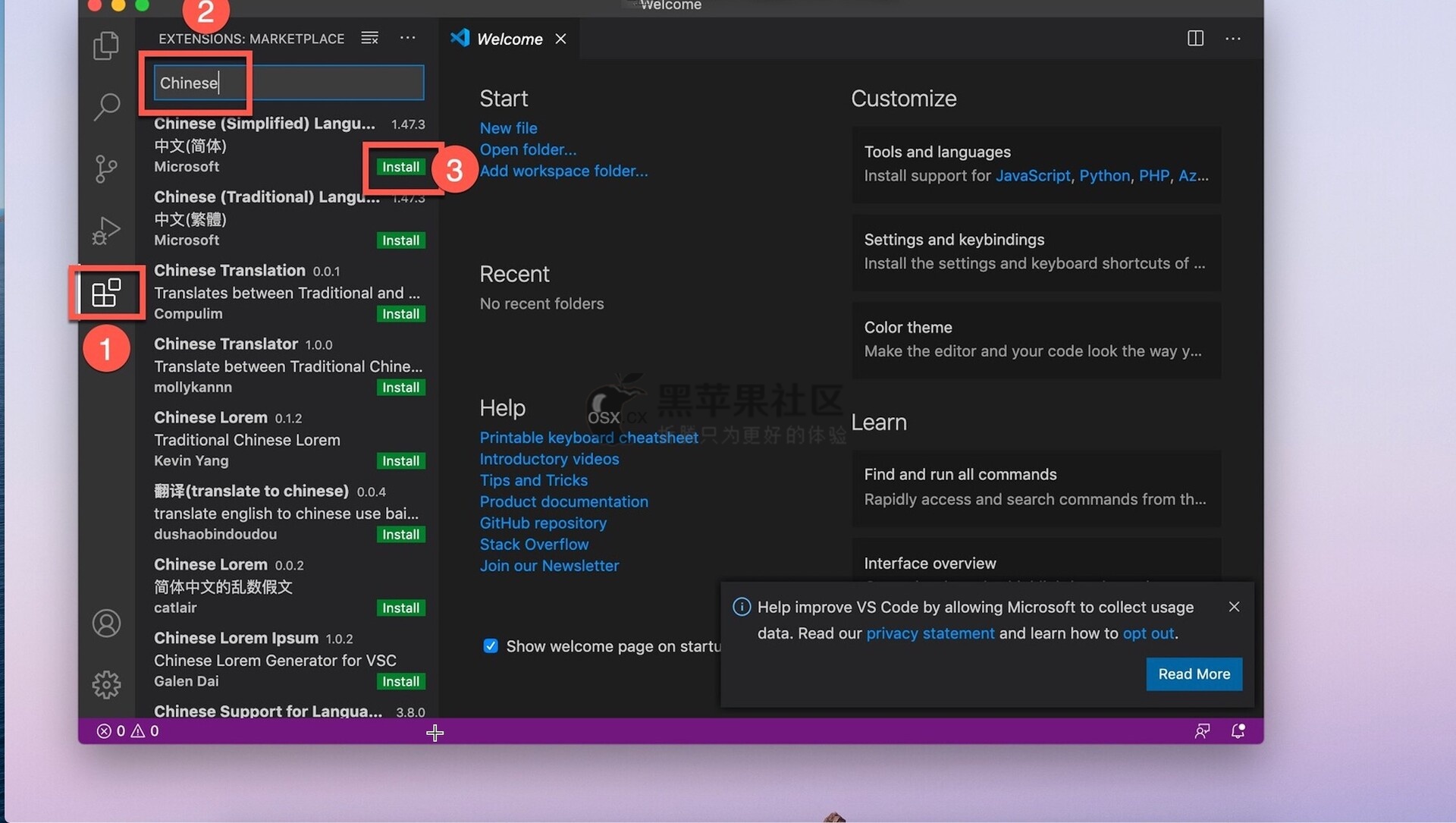The image size is (1456, 823).
Task: Open Printable keyboard cheatsheet link
Action: point(588,438)
